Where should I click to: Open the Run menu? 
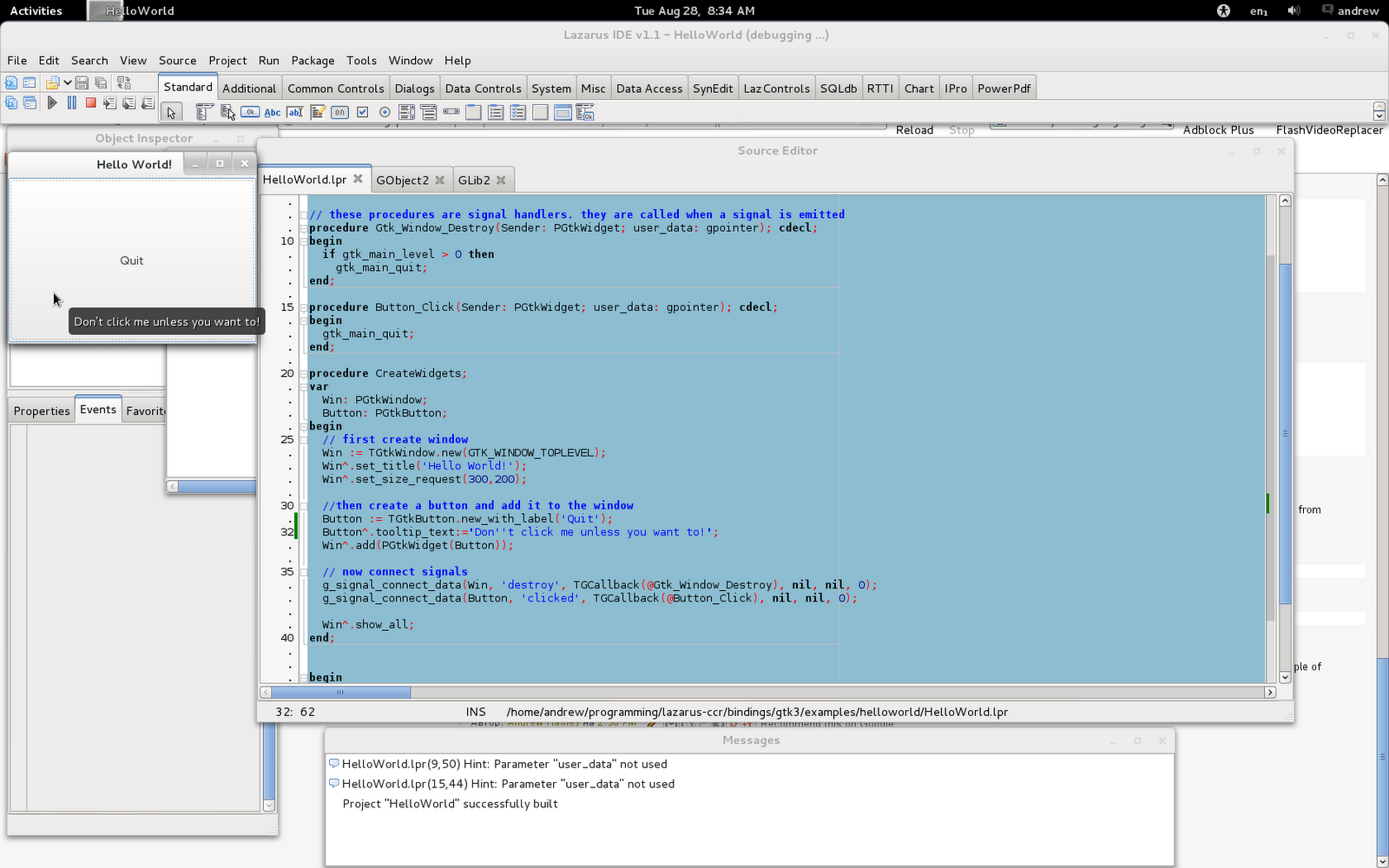pyautogui.click(x=268, y=61)
